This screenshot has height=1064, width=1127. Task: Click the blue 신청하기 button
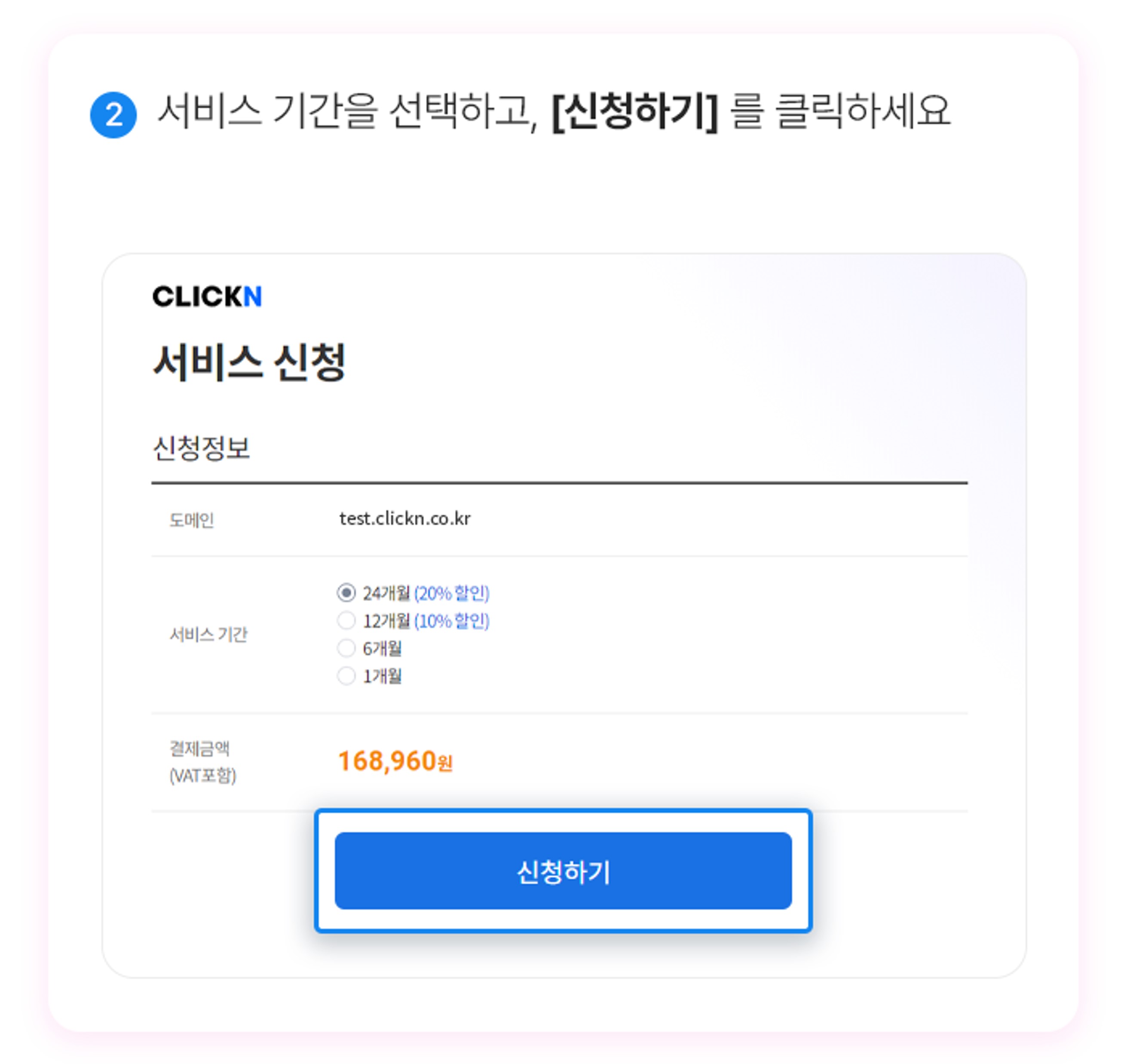pos(563,871)
